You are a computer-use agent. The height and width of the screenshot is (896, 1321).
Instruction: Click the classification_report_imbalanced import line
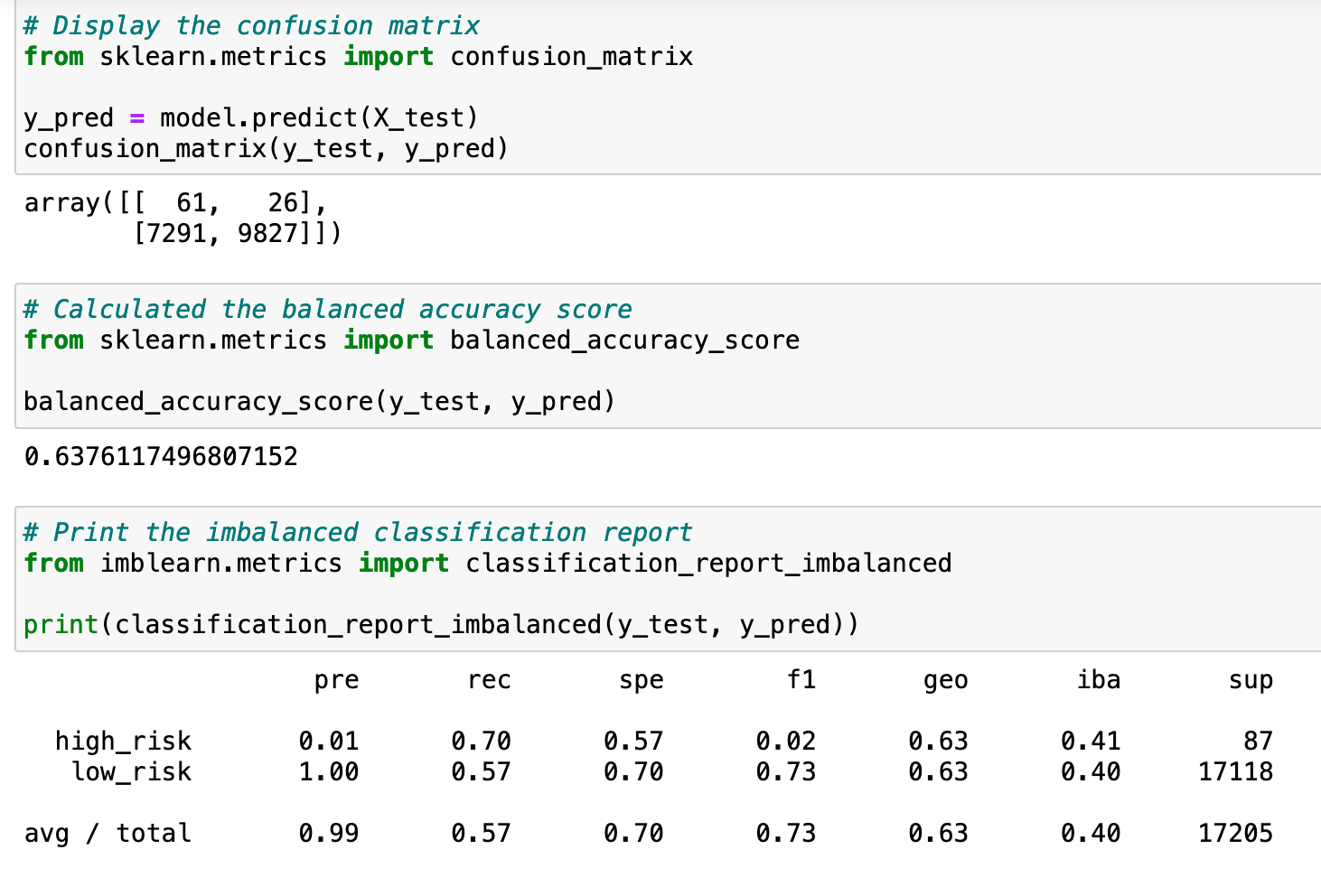(x=487, y=563)
